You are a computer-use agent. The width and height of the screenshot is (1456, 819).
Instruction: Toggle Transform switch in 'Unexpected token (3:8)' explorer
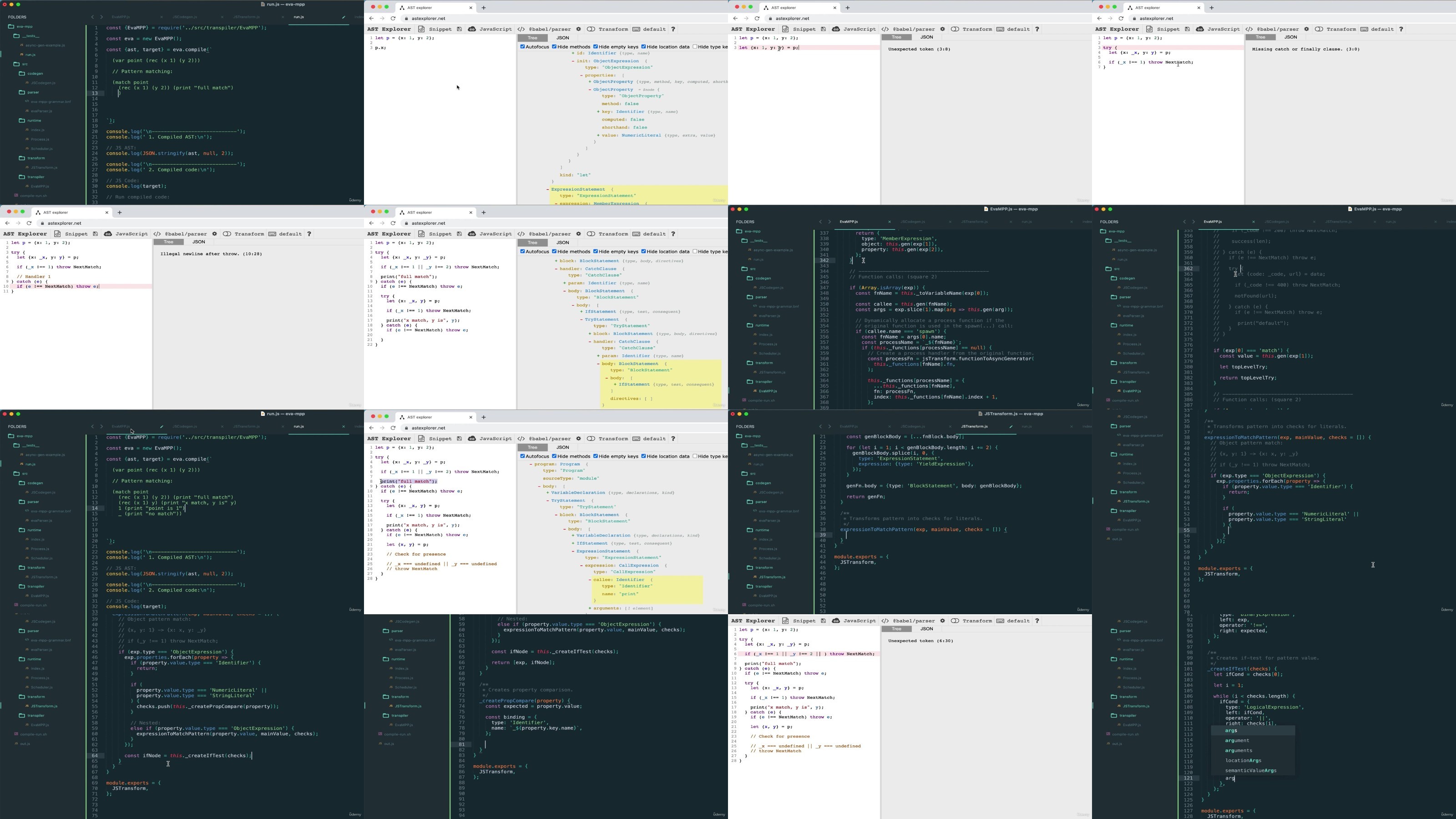(955, 29)
